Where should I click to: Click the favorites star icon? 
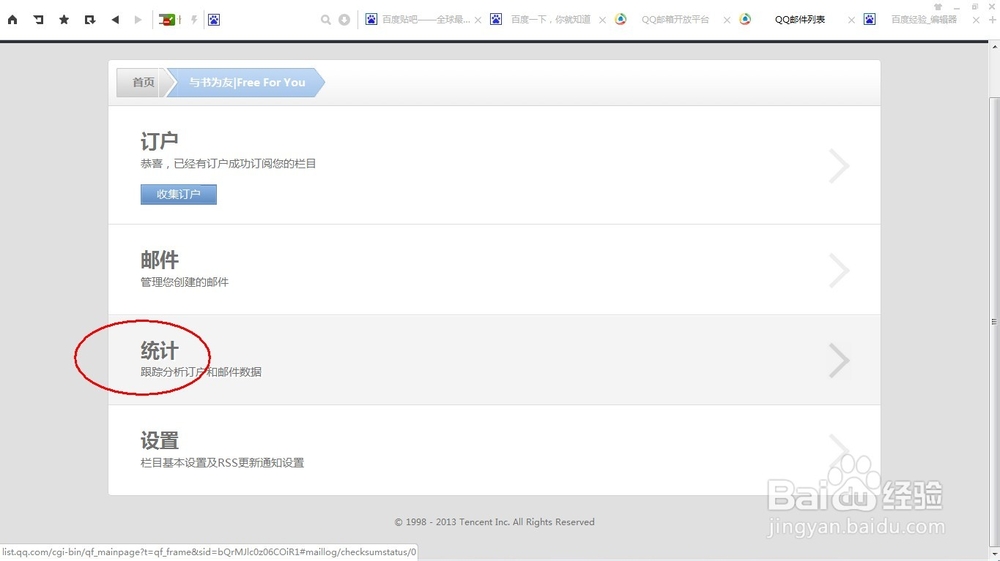[64, 19]
